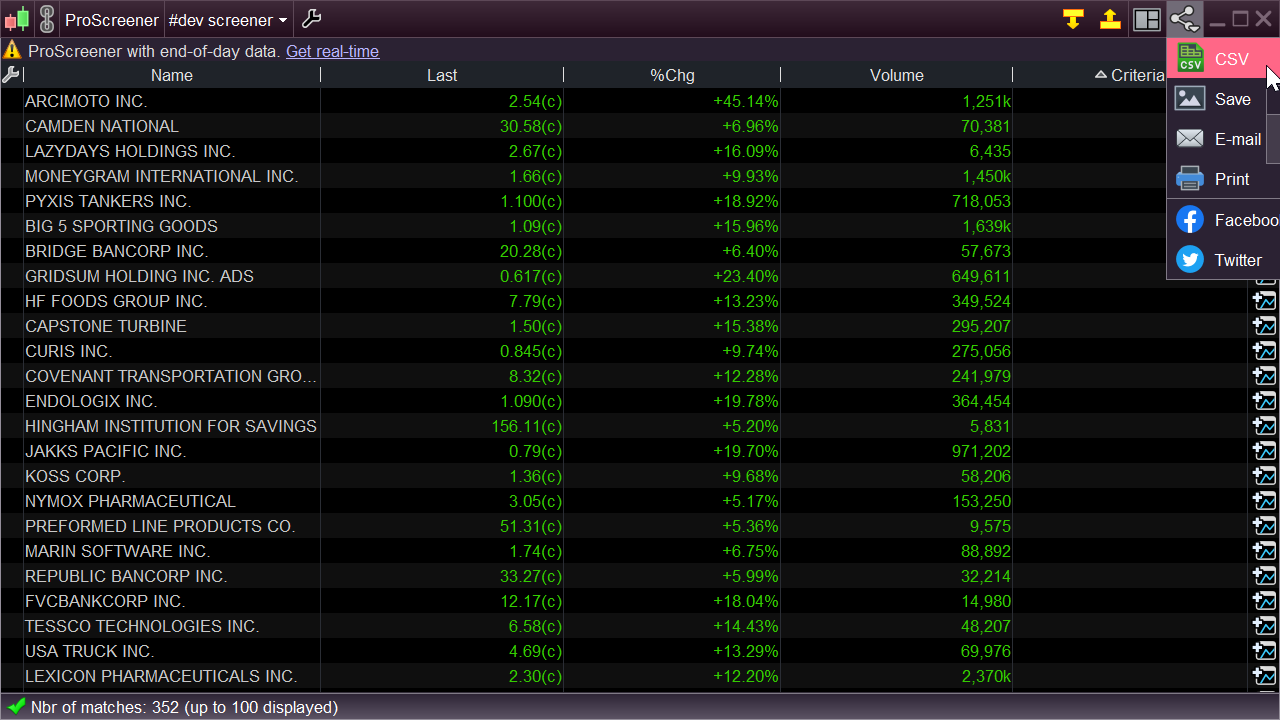Viewport: 1280px width, 720px height.
Task: Click the green checkmark status icon
Action: 16,707
